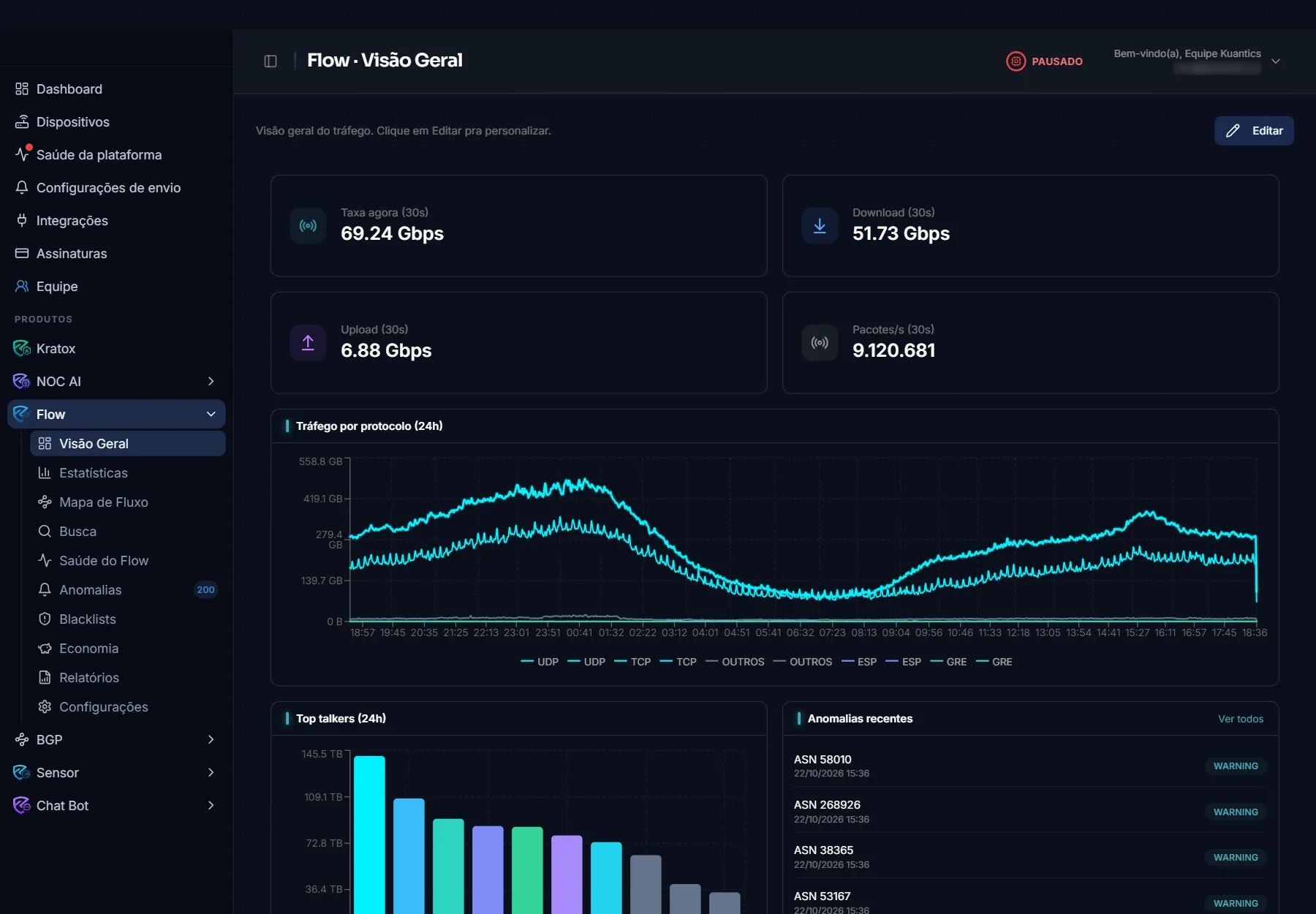Click the Configurações gear icon under Flow
The image size is (1316, 914).
pos(45,707)
